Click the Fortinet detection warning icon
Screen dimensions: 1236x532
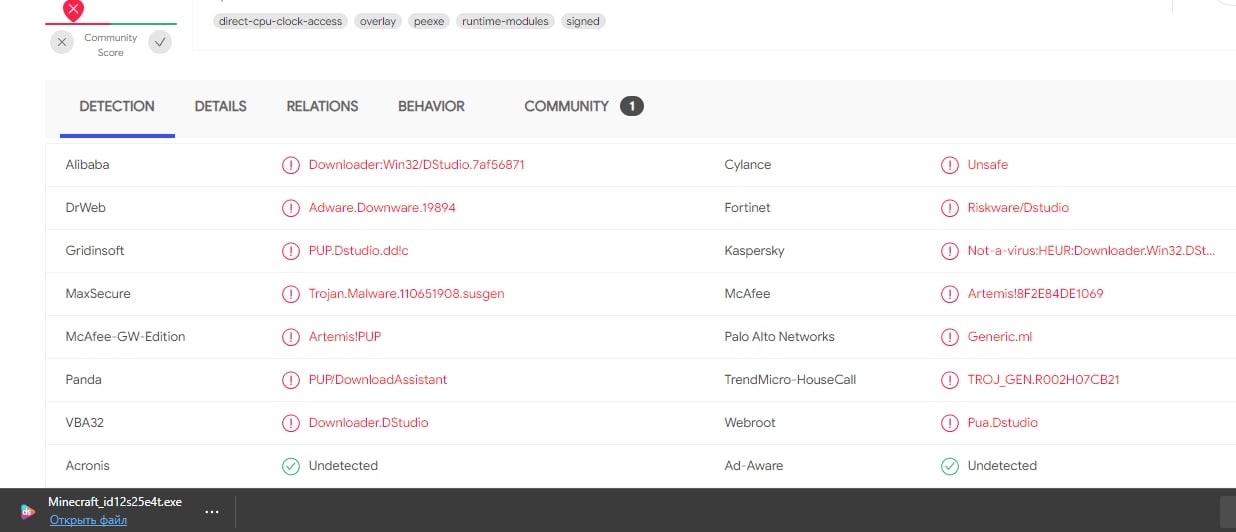950,208
